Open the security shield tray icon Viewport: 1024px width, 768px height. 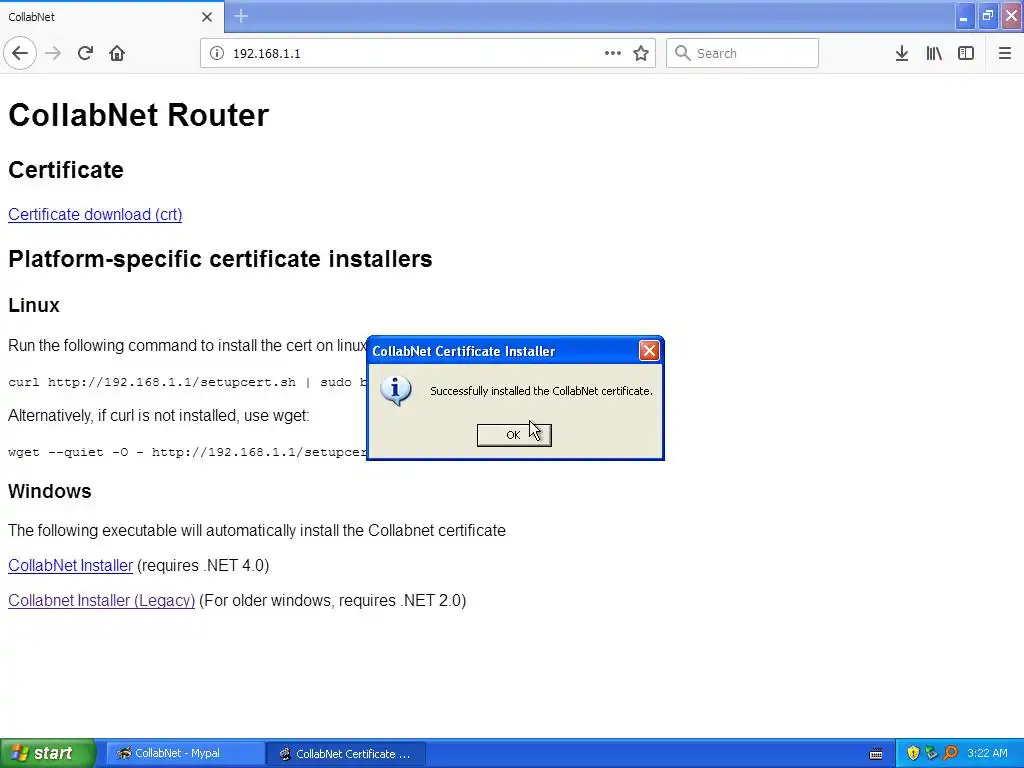click(x=913, y=753)
